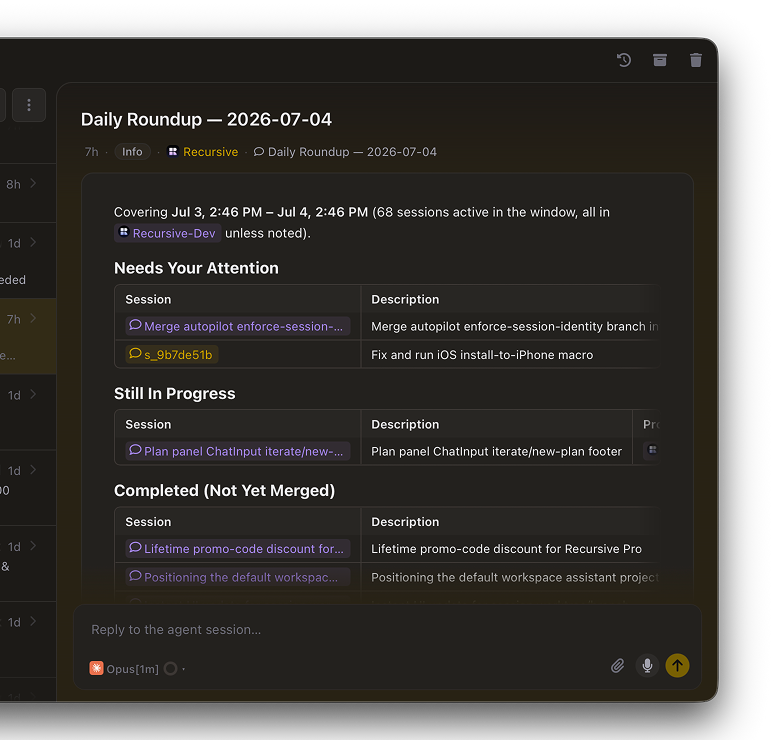This screenshot has height=740, width=774.
Task: Open the Opus[1m] model selector
Action: point(124,668)
